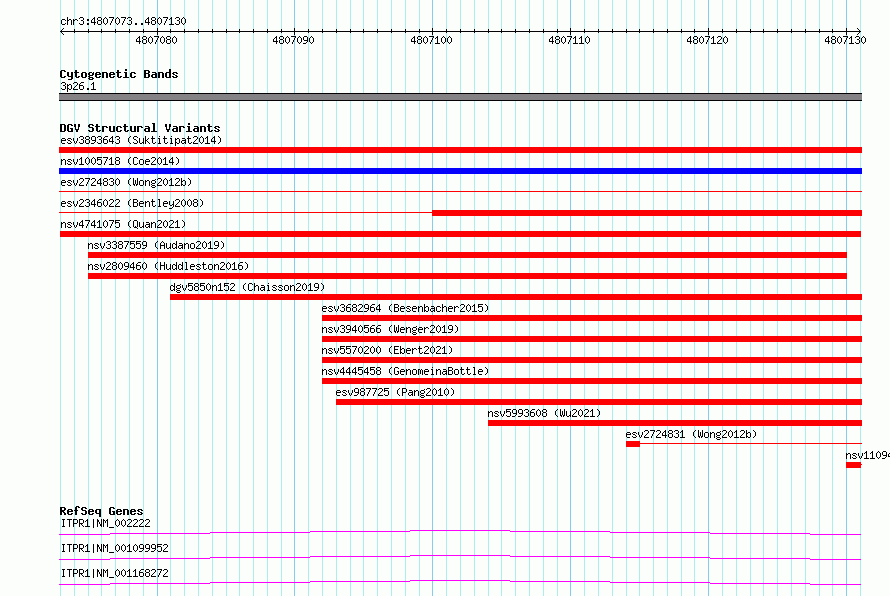Screen dimensions: 890x596
Task: Click the ITPR1|NM_002222 gene label
Action: pos(106,523)
